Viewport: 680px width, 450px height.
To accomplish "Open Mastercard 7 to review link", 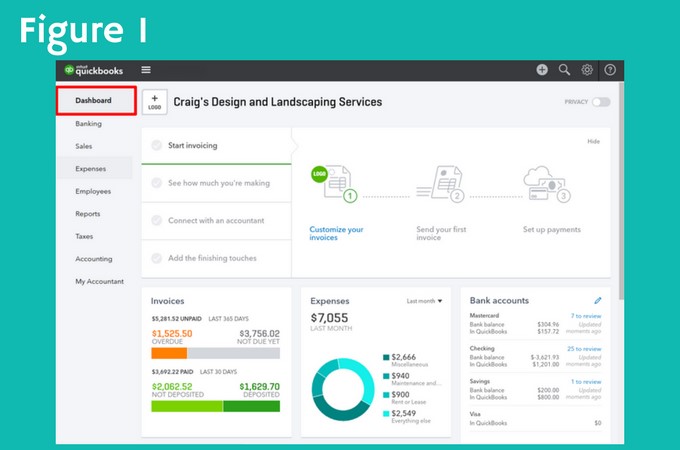I will (586, 316).
